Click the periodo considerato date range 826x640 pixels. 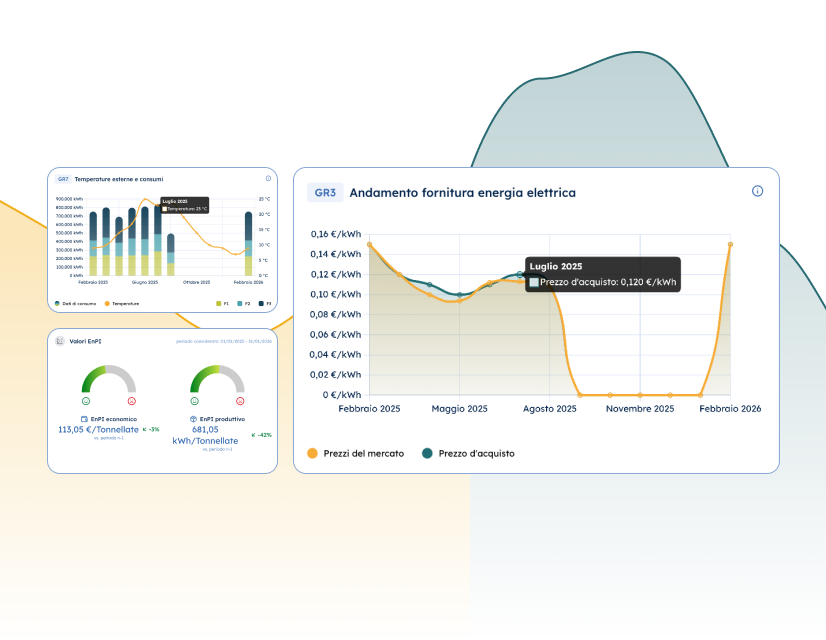[223, 341]
